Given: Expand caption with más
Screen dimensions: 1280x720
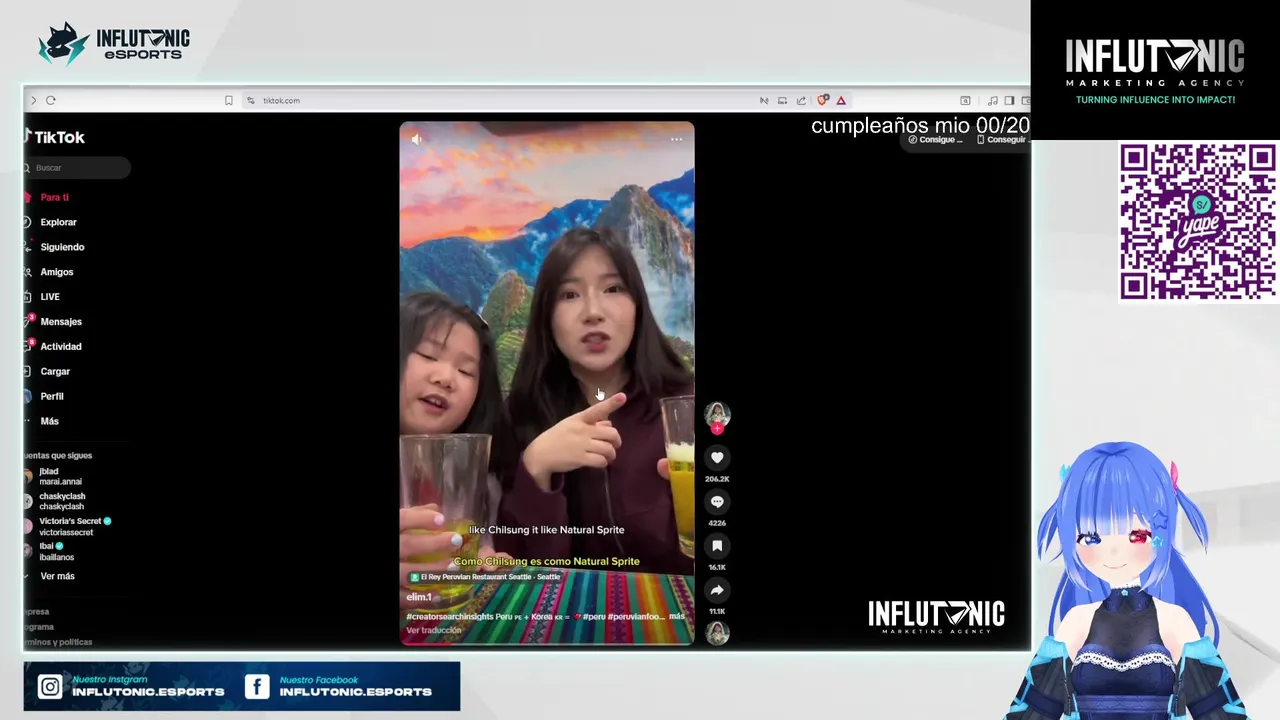Looking at the screenshot, I should (677, 617).
